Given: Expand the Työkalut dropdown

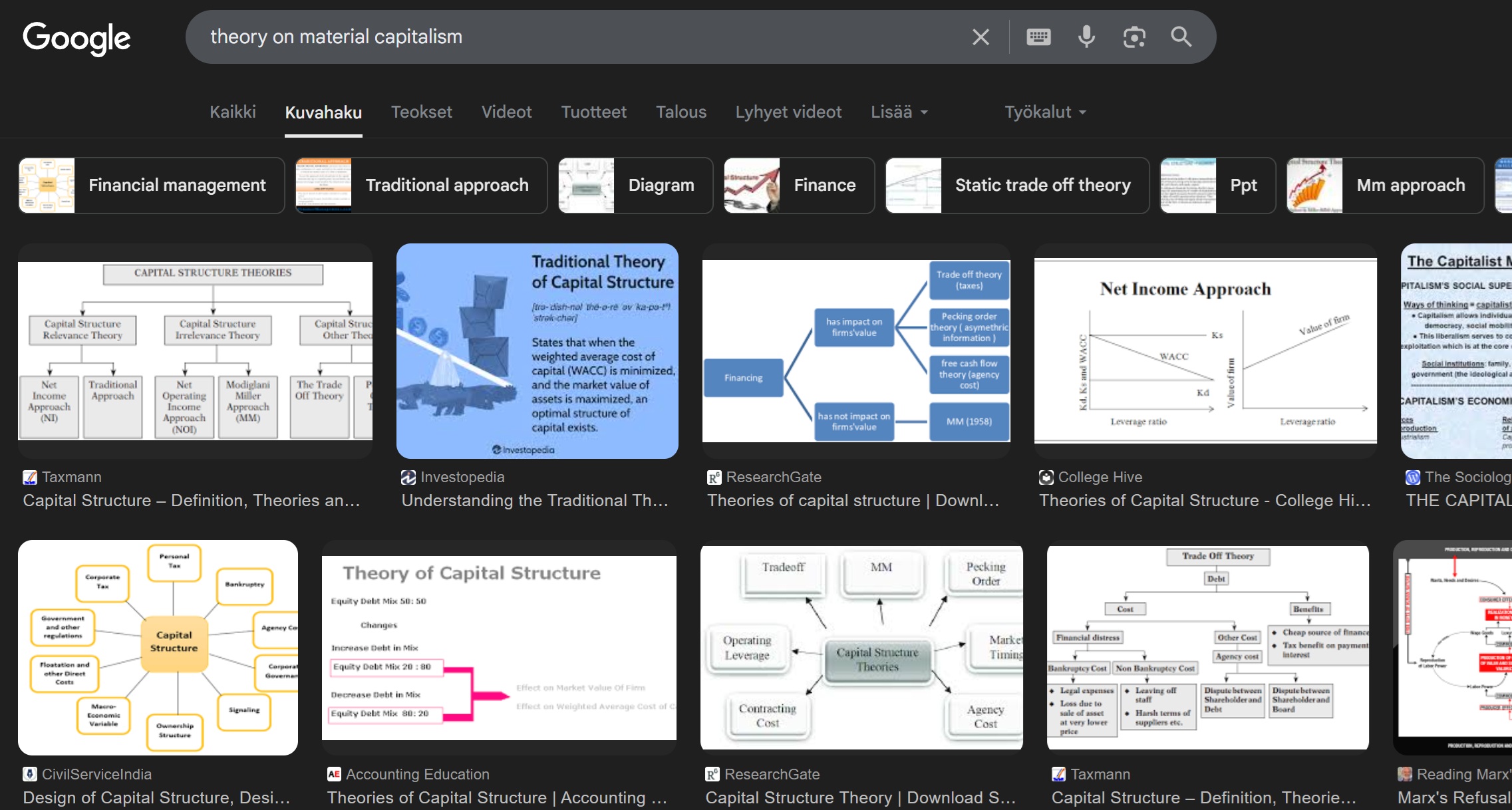Looking at the screenshot, I should coord(1045,112).
